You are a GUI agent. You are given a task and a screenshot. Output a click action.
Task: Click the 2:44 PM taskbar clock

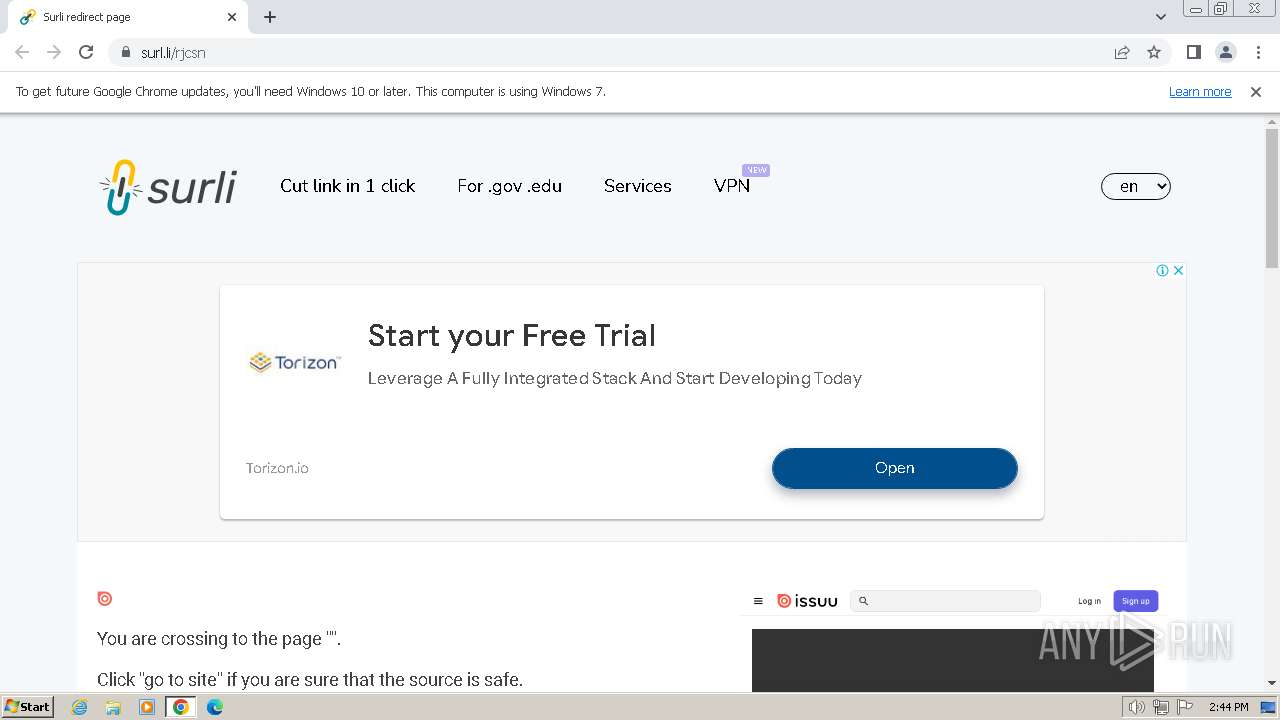point(1228,707)
